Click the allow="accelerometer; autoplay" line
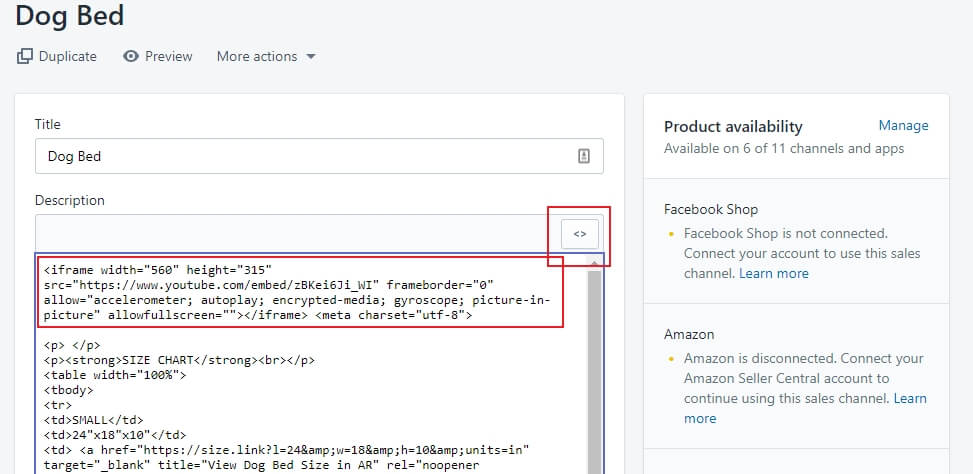The image size is (973, 474). click(297, 300)
